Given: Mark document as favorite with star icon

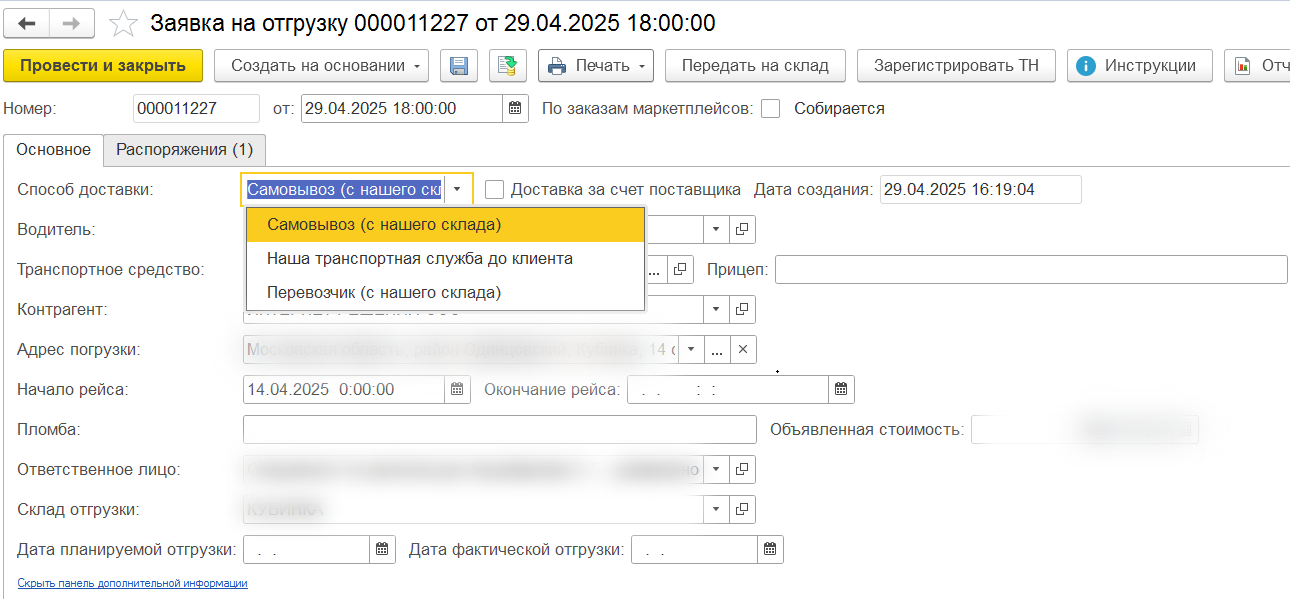Looking at the screenshot, I should (123, 23).
